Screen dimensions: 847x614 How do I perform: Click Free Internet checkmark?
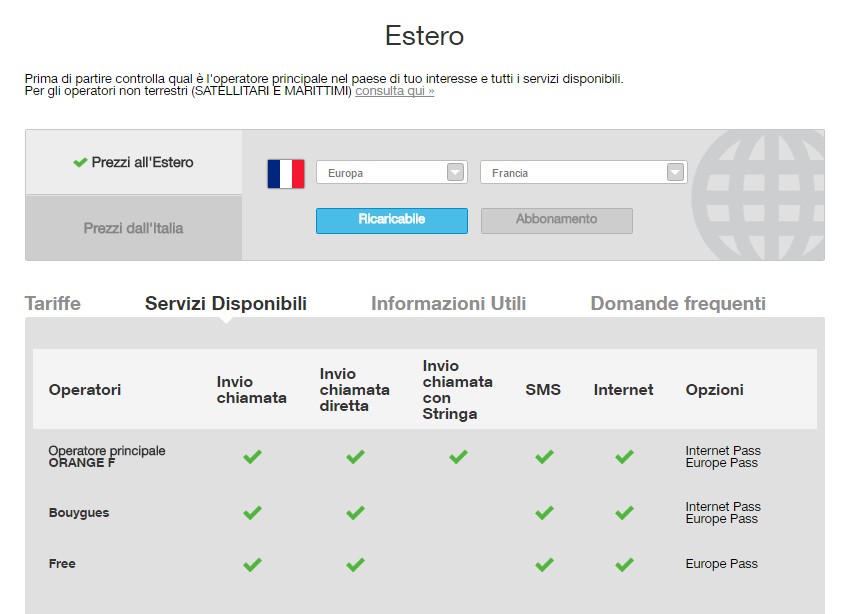click(624, 565)
